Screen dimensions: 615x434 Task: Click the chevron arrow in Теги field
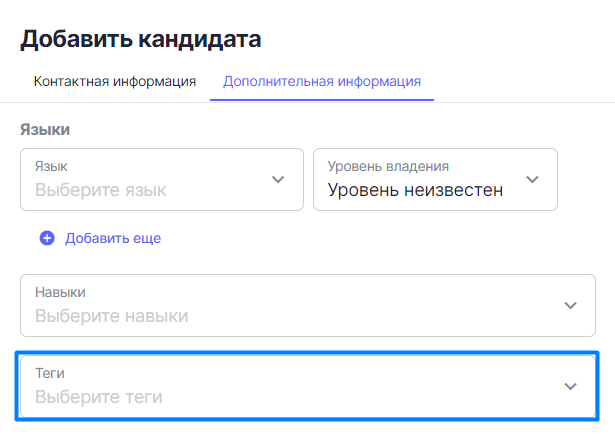click(x=570, y=386)
